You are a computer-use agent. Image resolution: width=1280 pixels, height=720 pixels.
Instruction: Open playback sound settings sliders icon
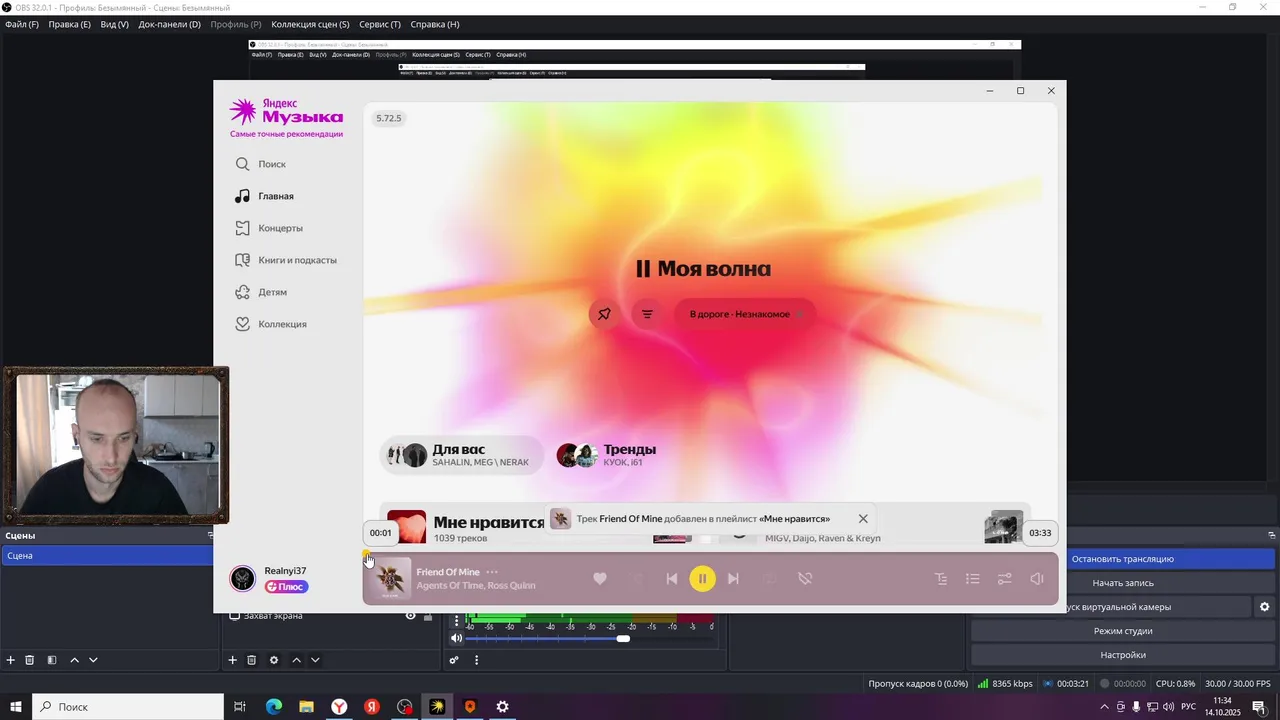1005,579
